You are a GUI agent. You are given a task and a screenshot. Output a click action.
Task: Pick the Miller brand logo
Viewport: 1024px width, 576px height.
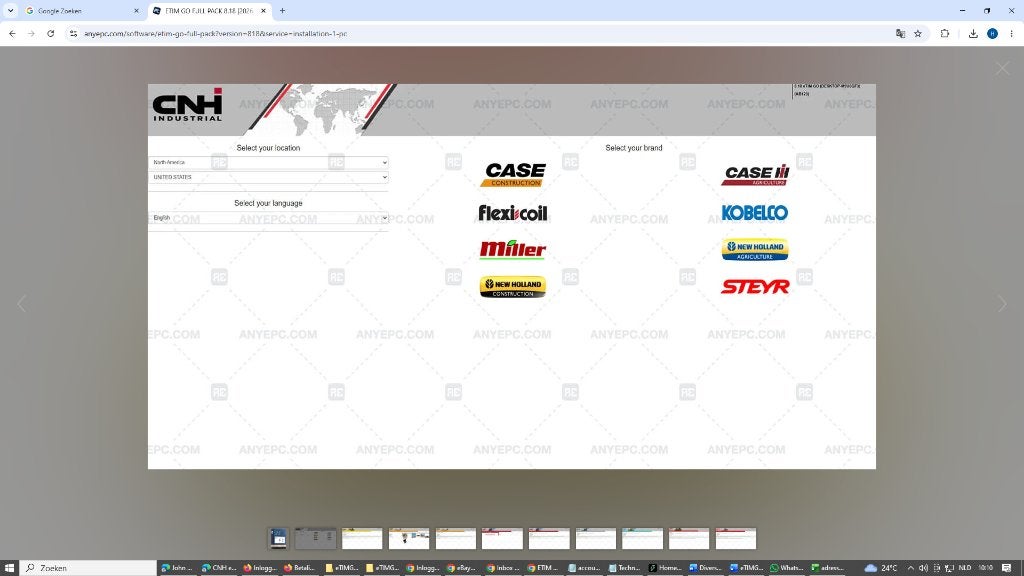pyautogui.click(x=513, y=249)
